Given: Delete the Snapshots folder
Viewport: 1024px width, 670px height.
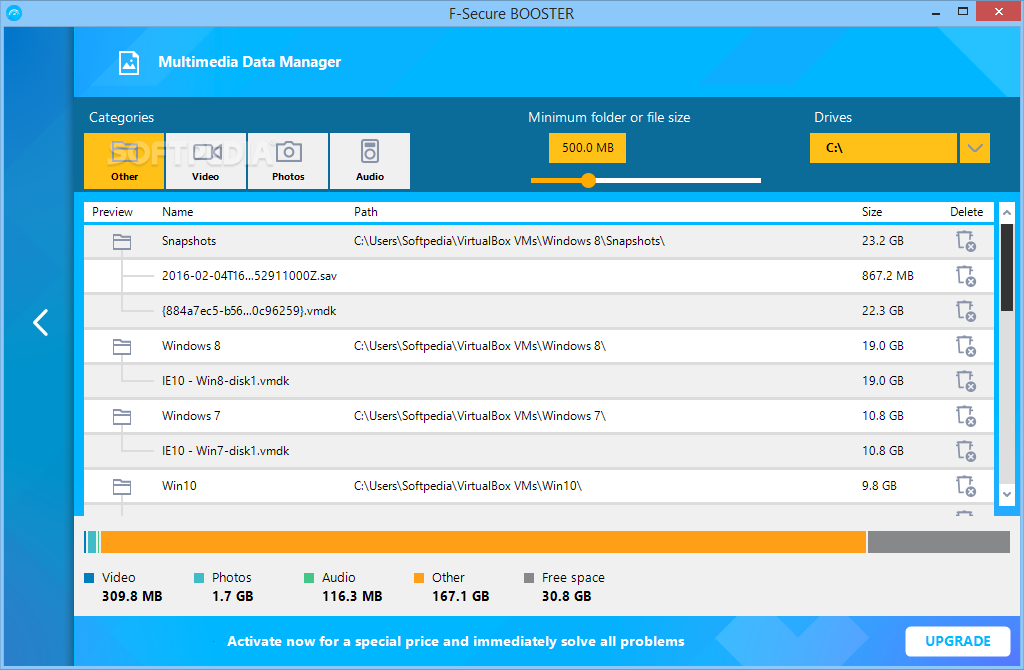Looking at the screenshot, I should point(966,241).
